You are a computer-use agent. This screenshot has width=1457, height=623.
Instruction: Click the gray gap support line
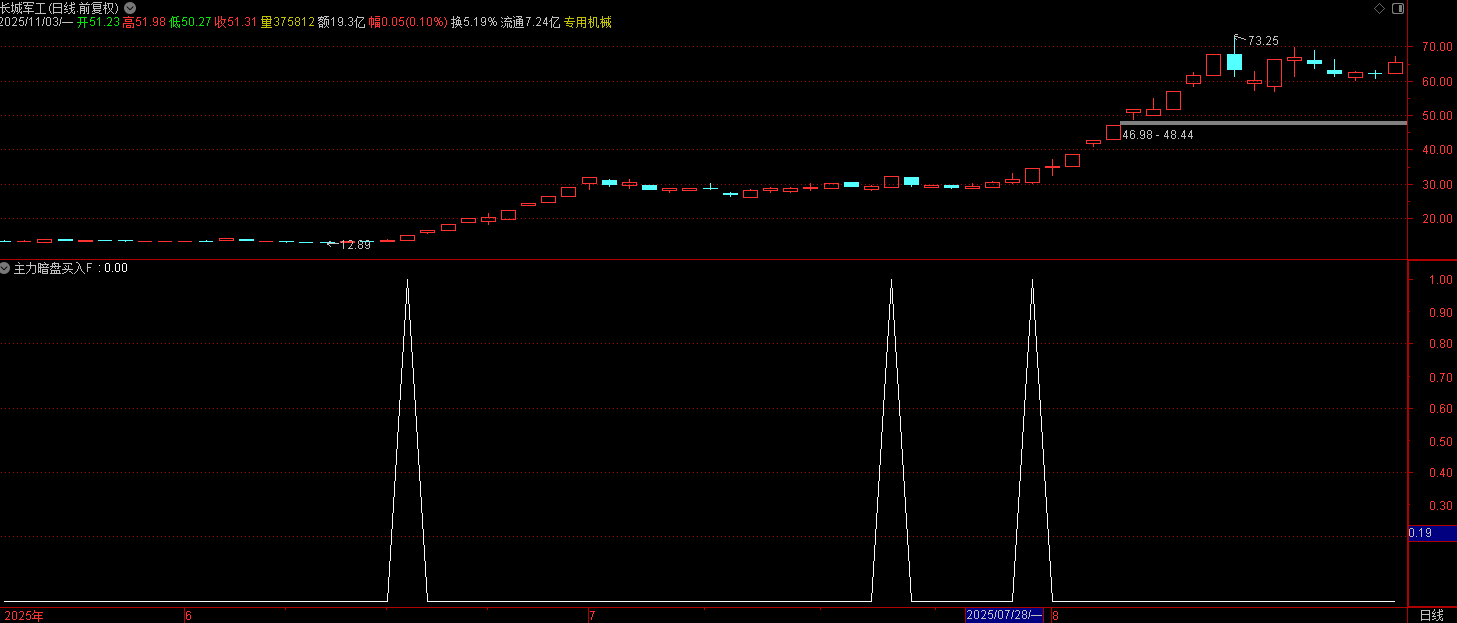[1263, 123]
